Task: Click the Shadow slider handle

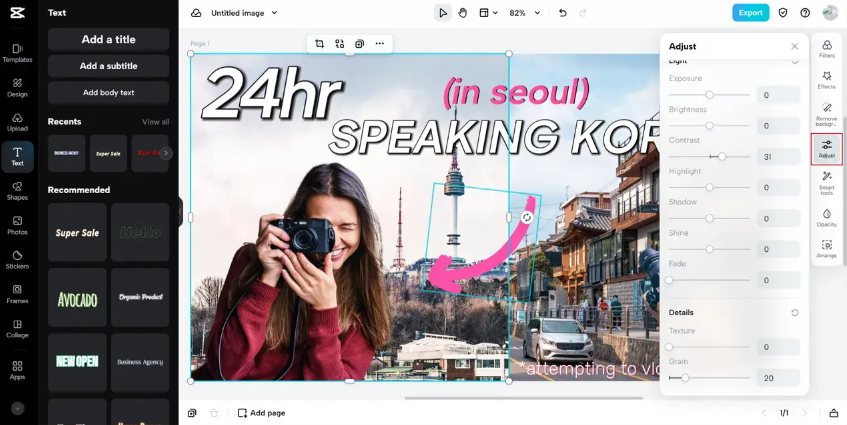Action: [709, 219]
